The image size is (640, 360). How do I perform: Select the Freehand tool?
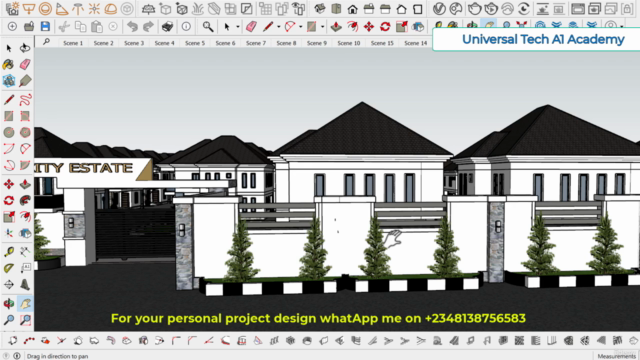pyautogui.click(x=25, y=100)
